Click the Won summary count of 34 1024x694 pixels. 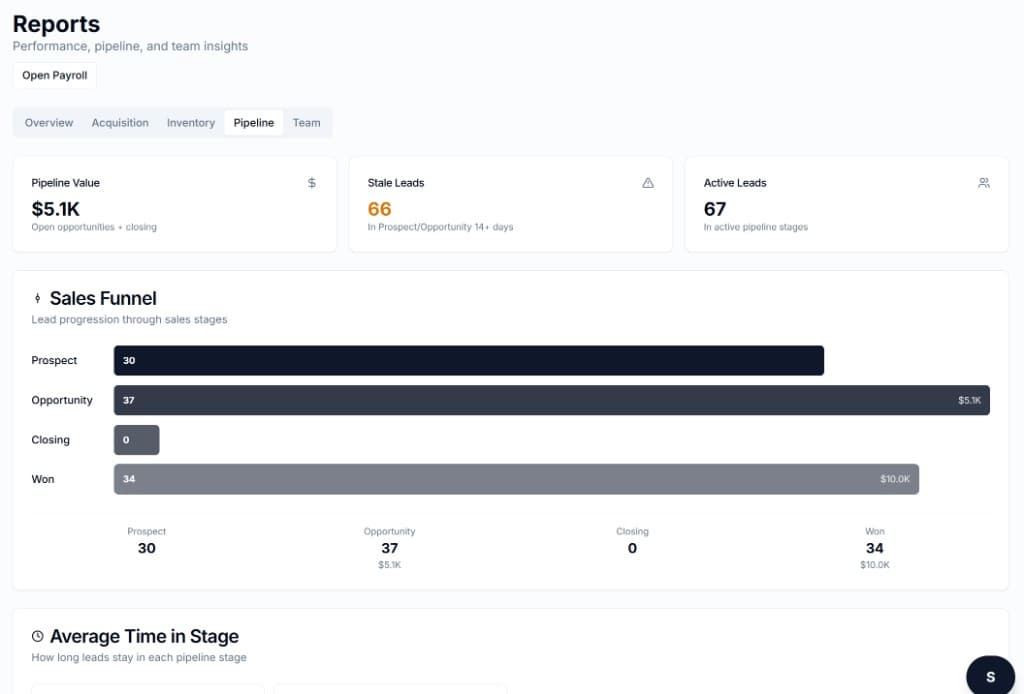pyautogui.click(x=874, y=548)
